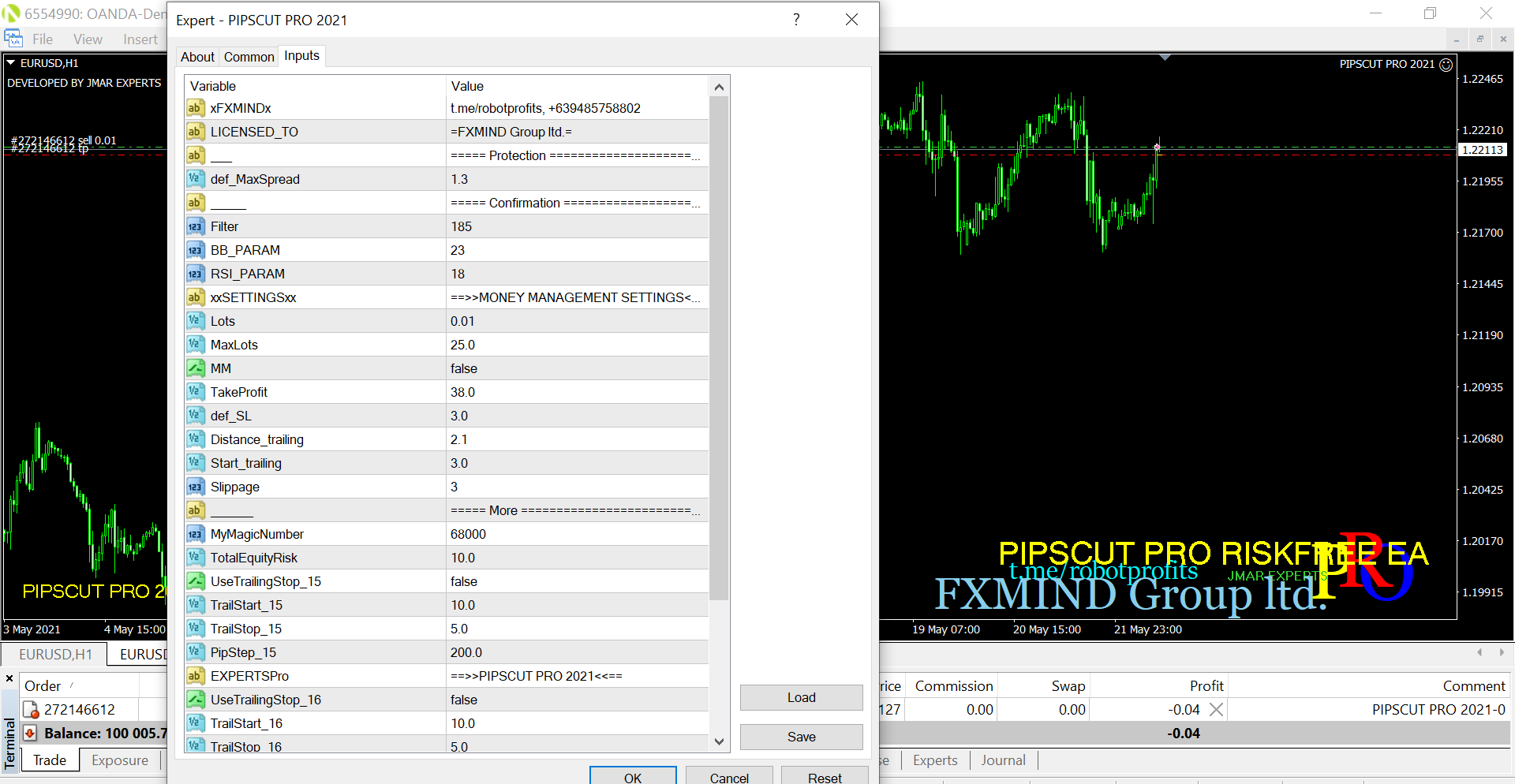The width and height of the screenshot is (1515, 784).
Task: Click the PipStep_15 variable icon
Action: [195, 652]
